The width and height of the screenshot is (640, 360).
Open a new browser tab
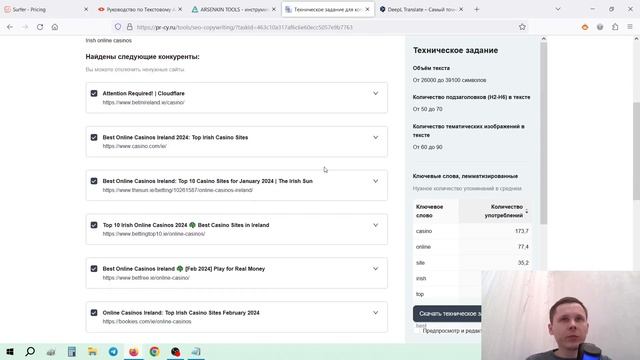[x=476, y=9]
